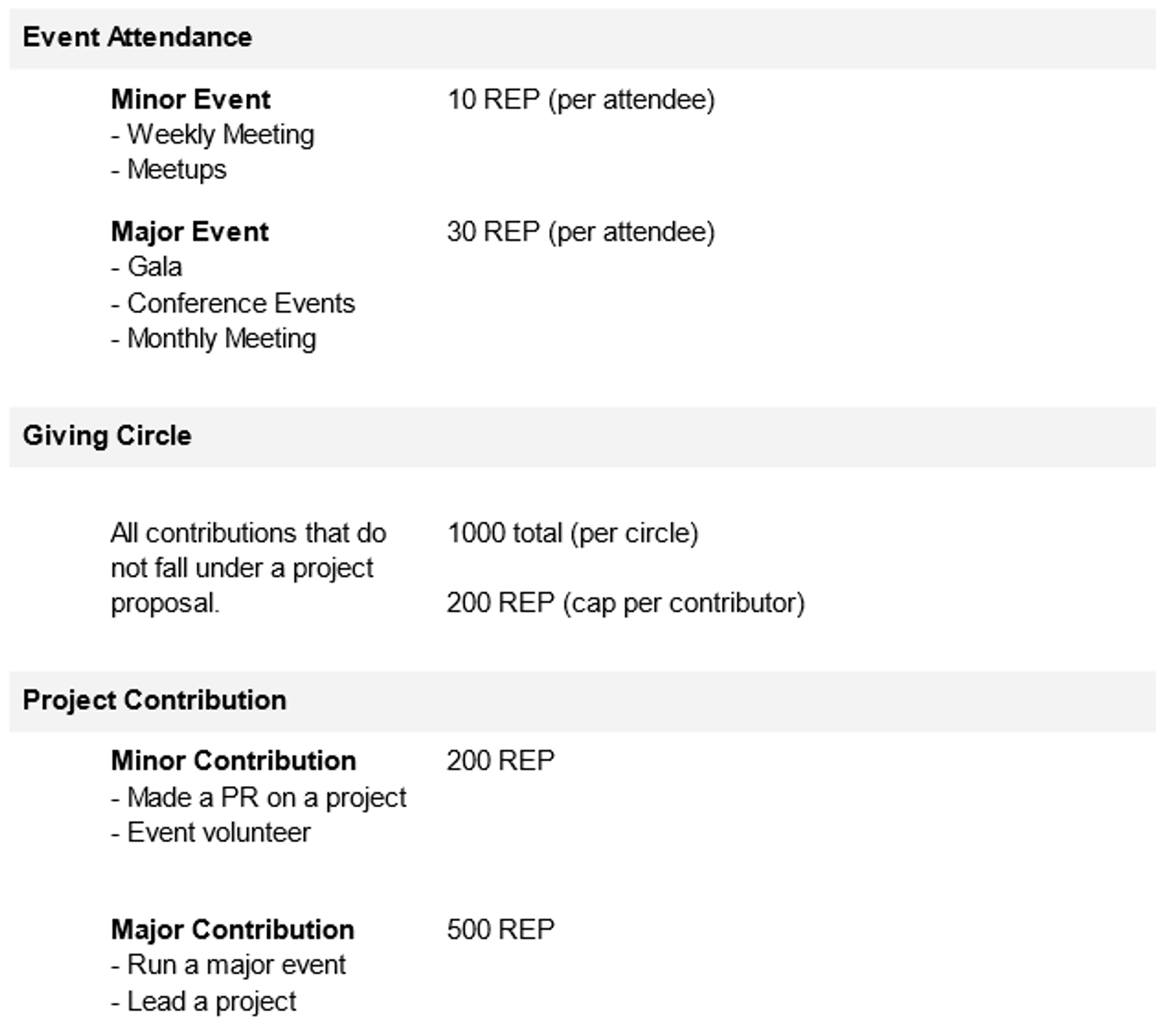1172x1036 pixels.
Task: Select the 200 REP cap per contributor text
Action: click(x=625, y=602)
